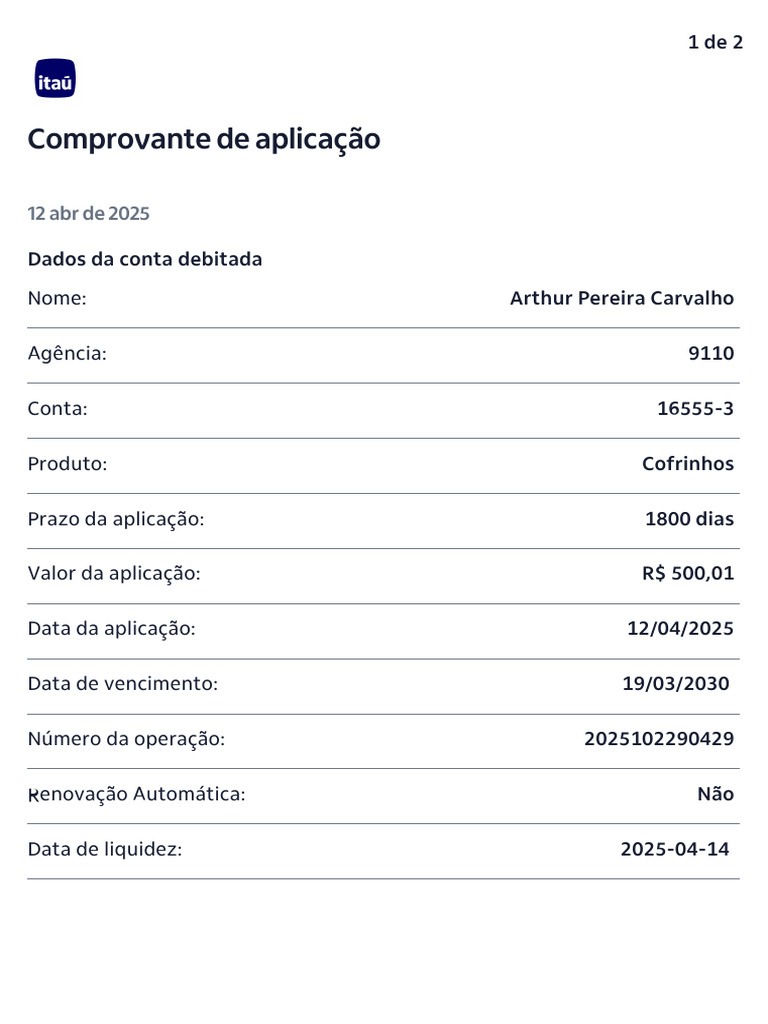The image size is (768, 1024).
Task: Click the Agência number 9110
Action: [x=711, y=353]
